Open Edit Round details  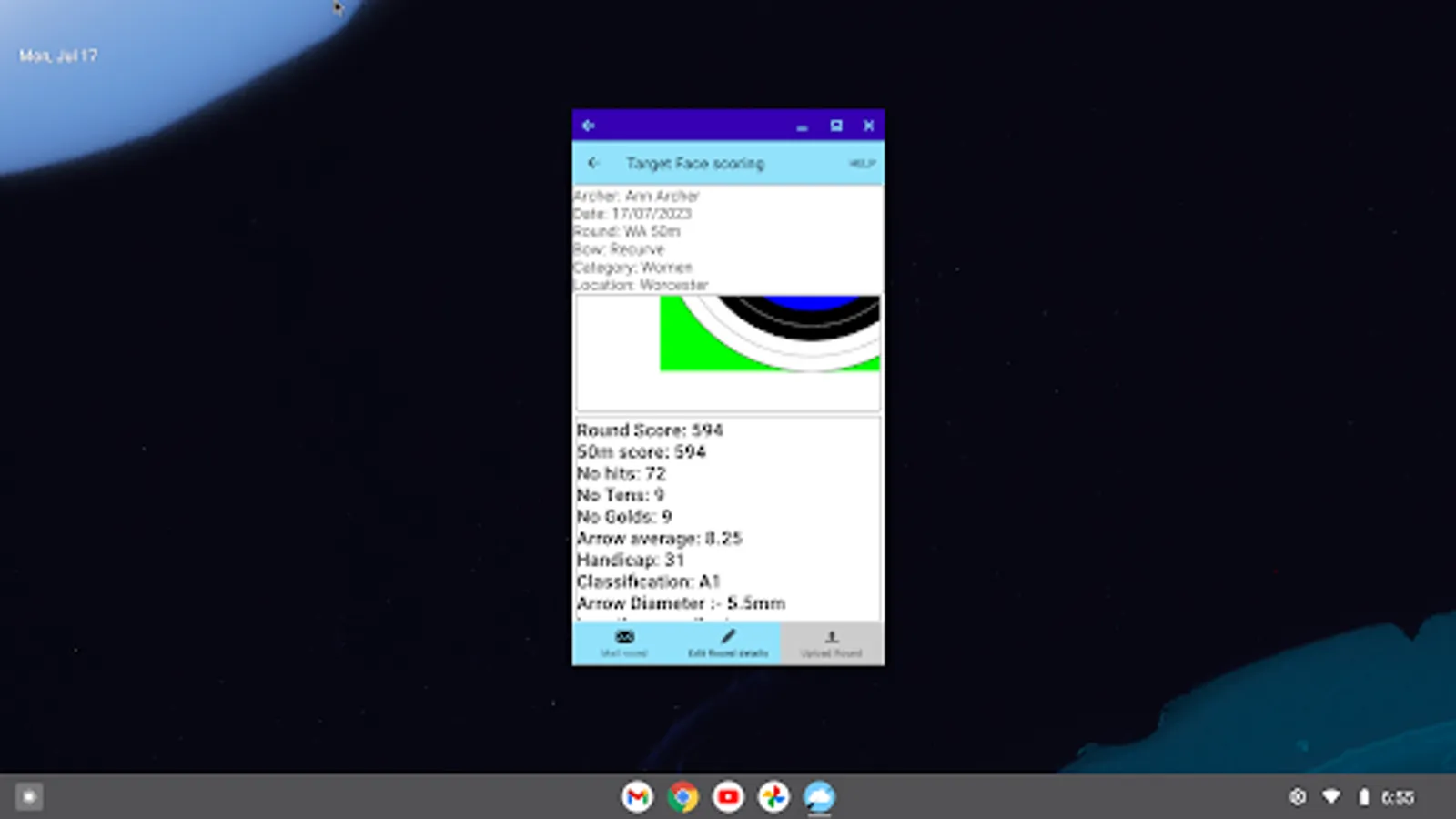(x=728, y=643)
